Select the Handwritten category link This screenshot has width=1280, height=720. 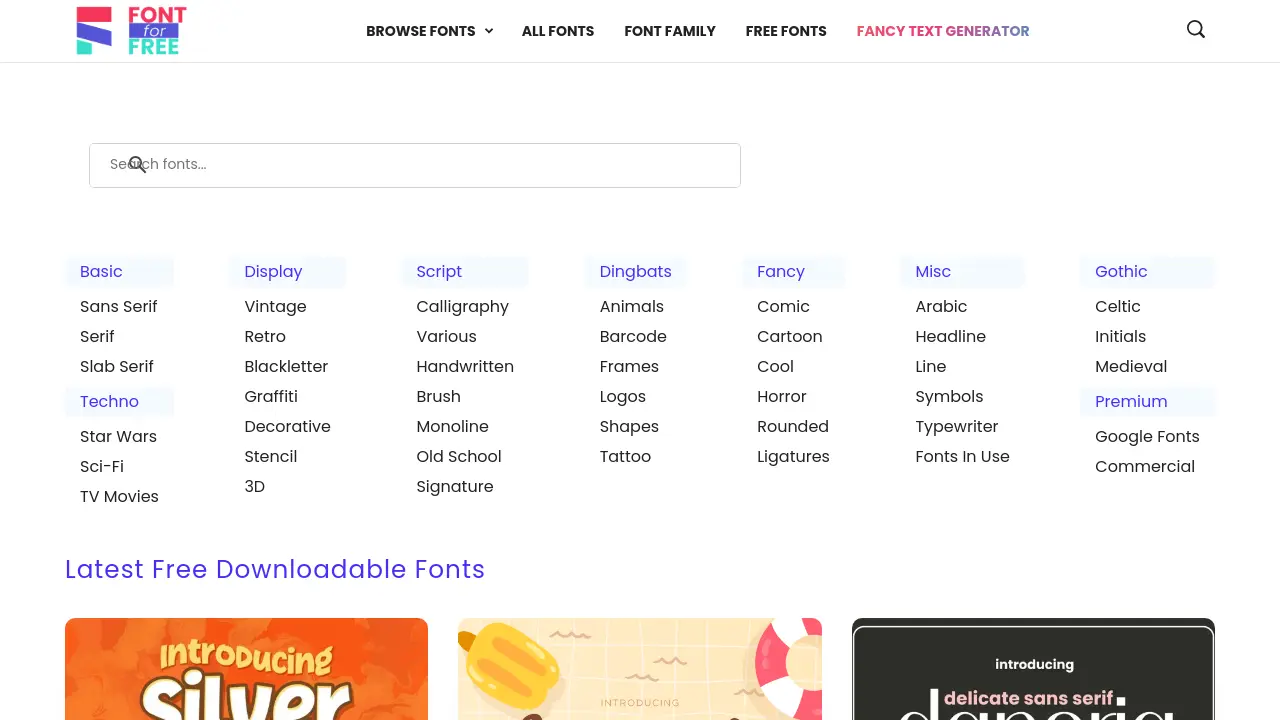point(465,366)
